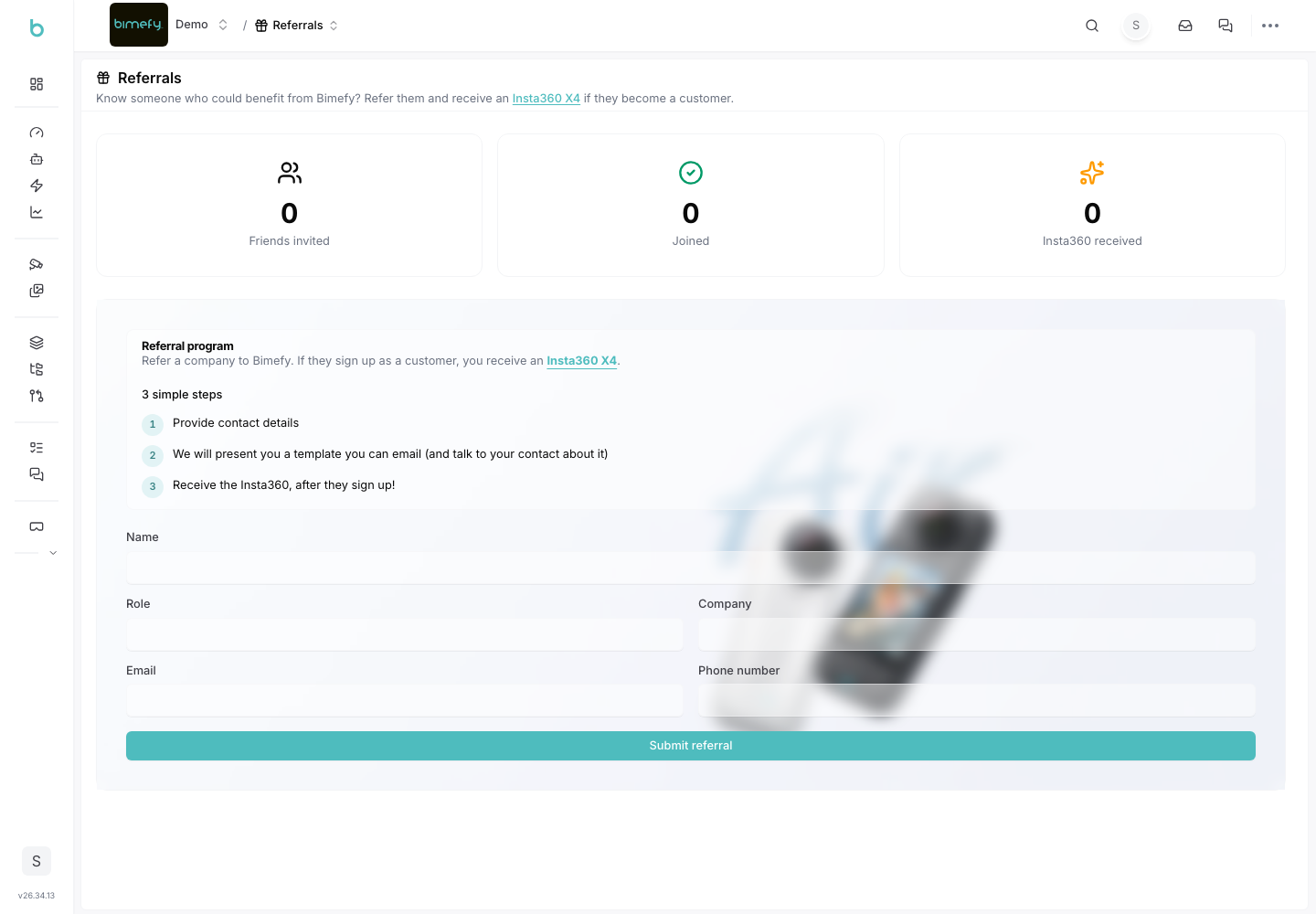
Task: Click the 'Provide contact details' step
Action: tap(236, 423)
